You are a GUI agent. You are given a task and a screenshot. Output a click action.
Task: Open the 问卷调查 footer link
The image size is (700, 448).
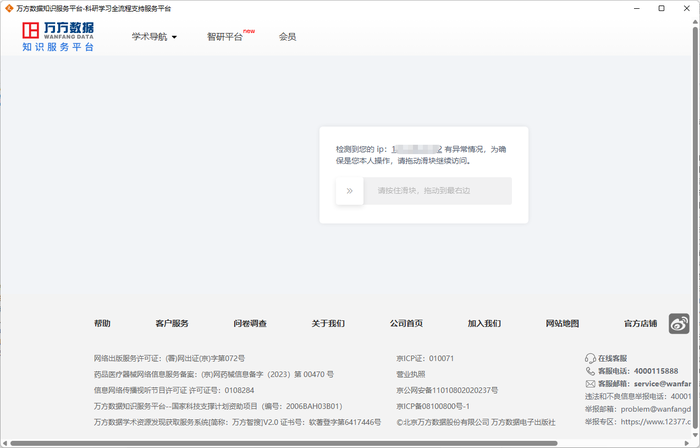(x=250, y=324)
